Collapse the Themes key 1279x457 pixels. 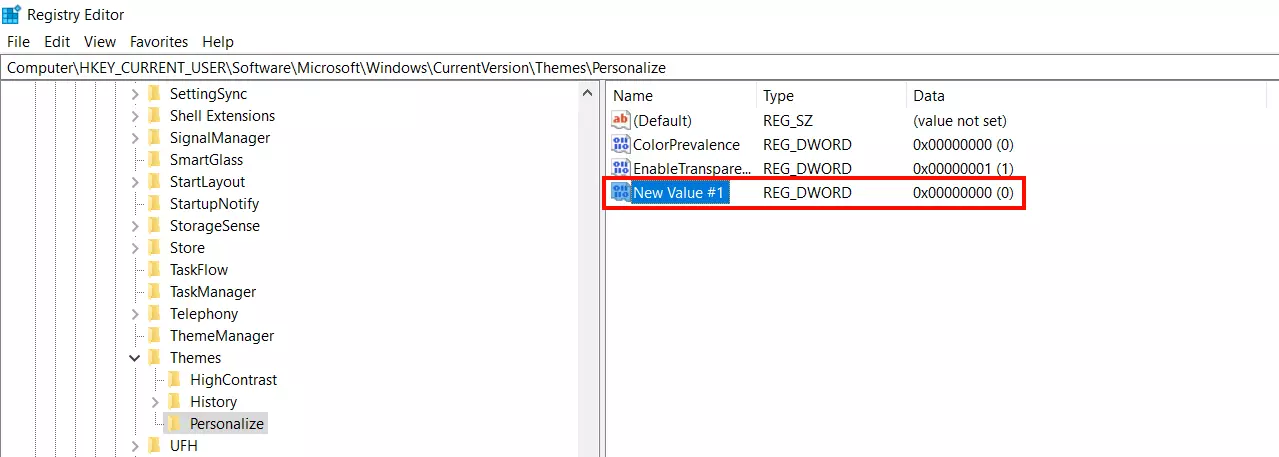pos(135,358)
